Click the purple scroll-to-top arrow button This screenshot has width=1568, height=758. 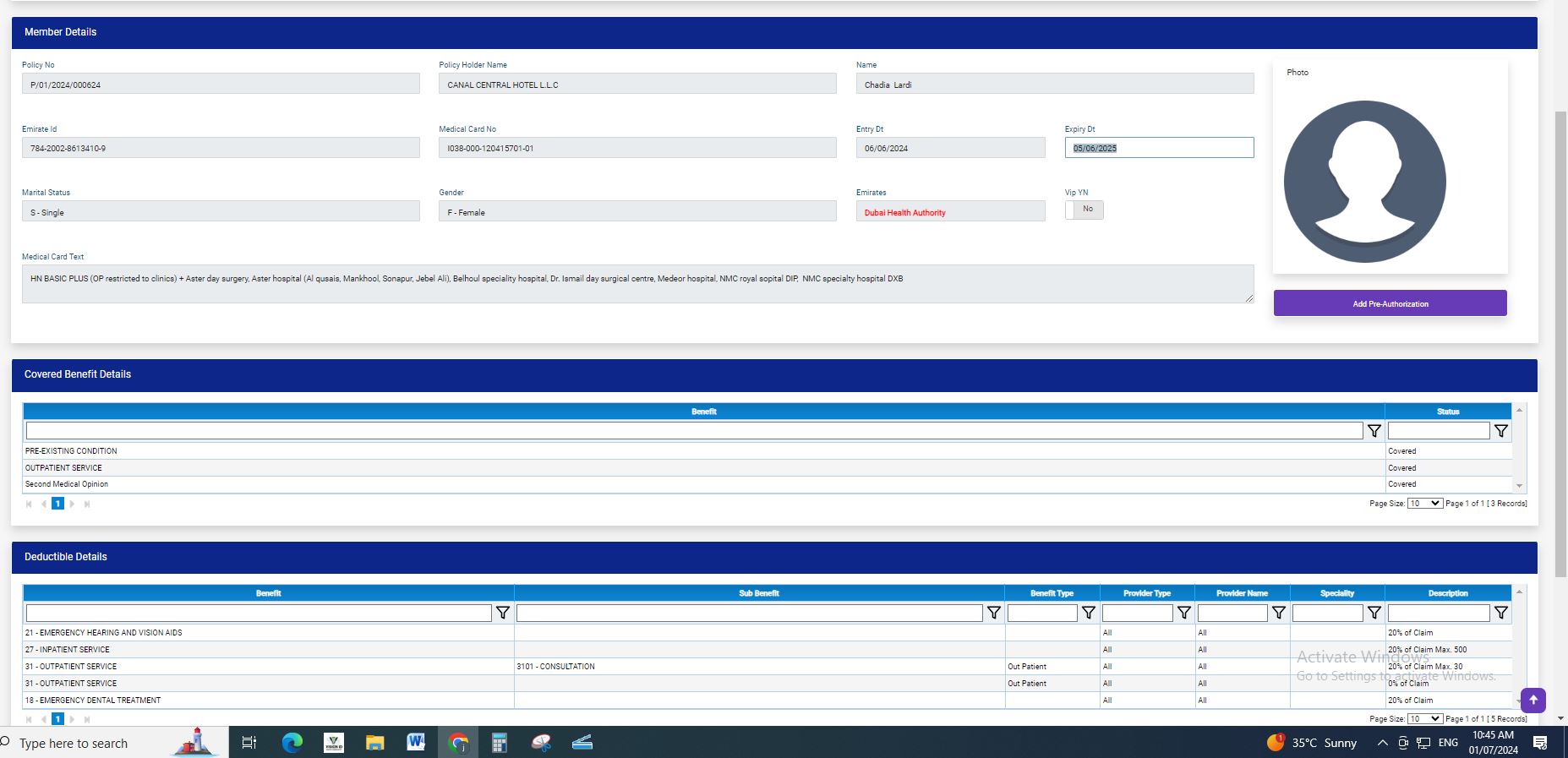1532,700
